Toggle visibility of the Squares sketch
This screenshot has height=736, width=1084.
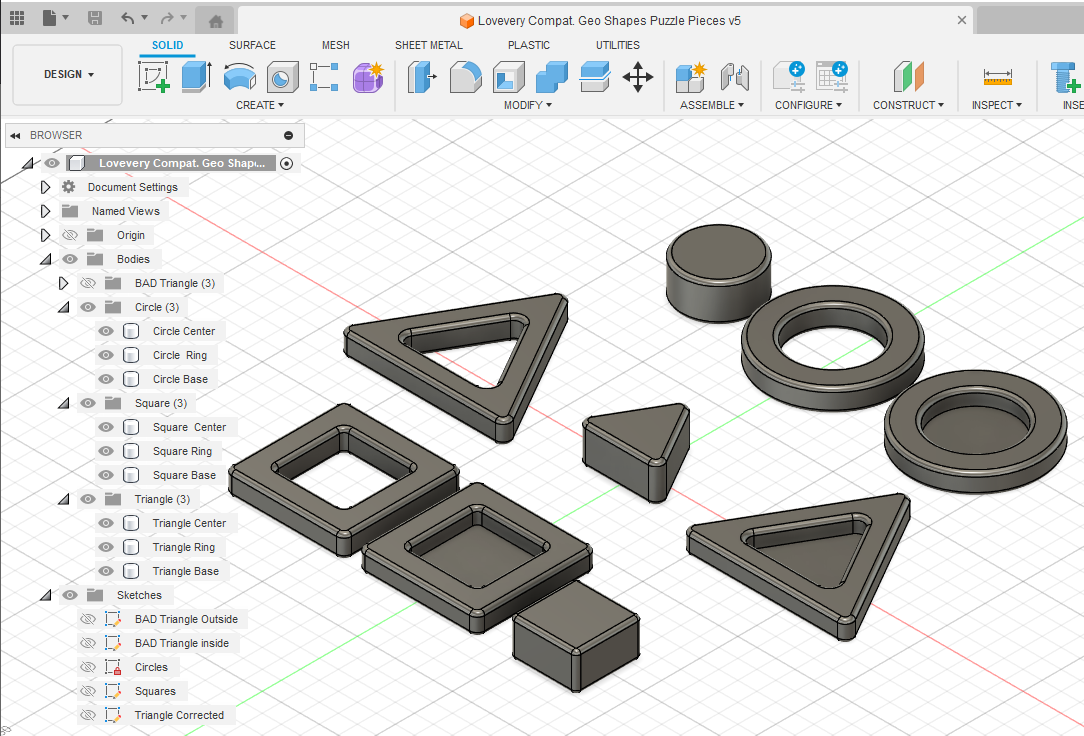click(x=88, y=691)
